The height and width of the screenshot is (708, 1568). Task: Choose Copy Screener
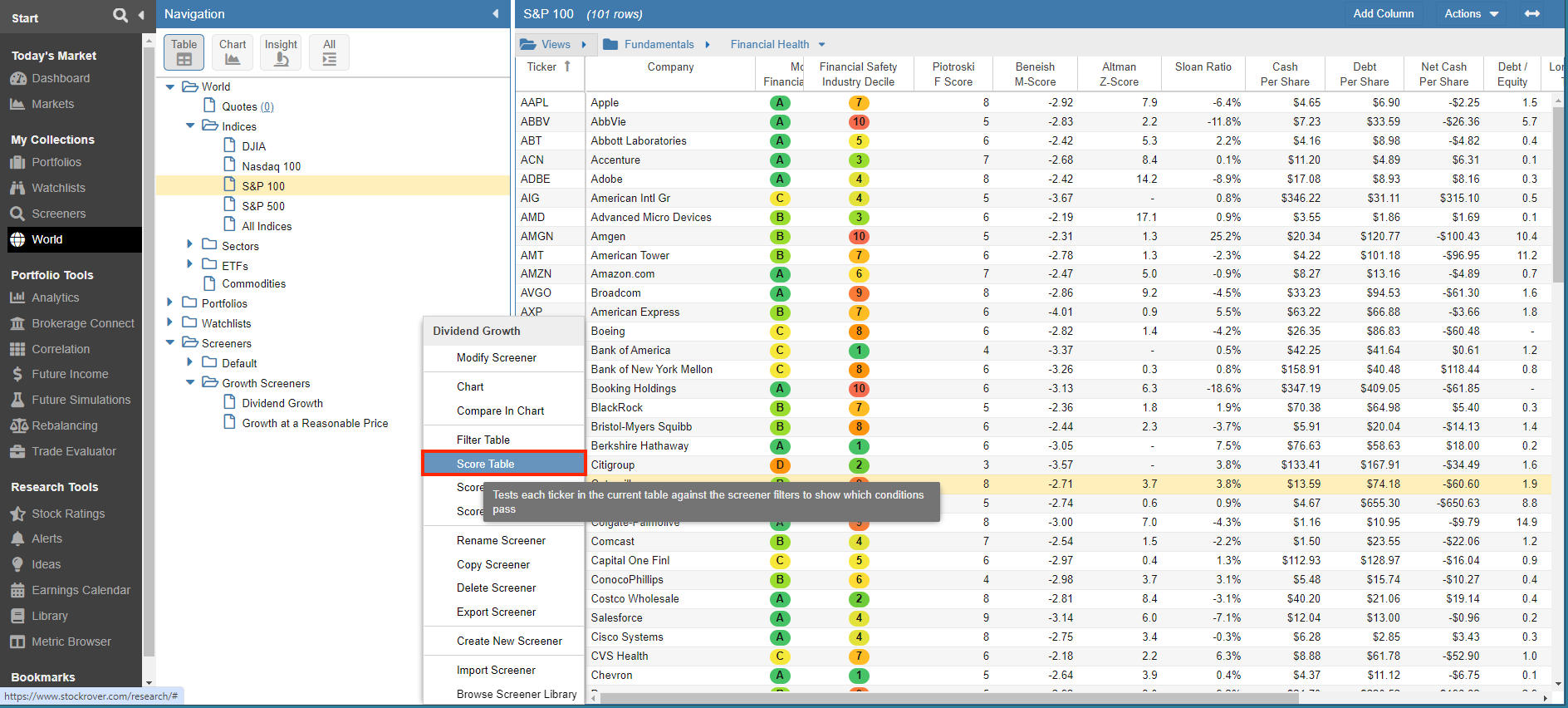coord(504,564)
